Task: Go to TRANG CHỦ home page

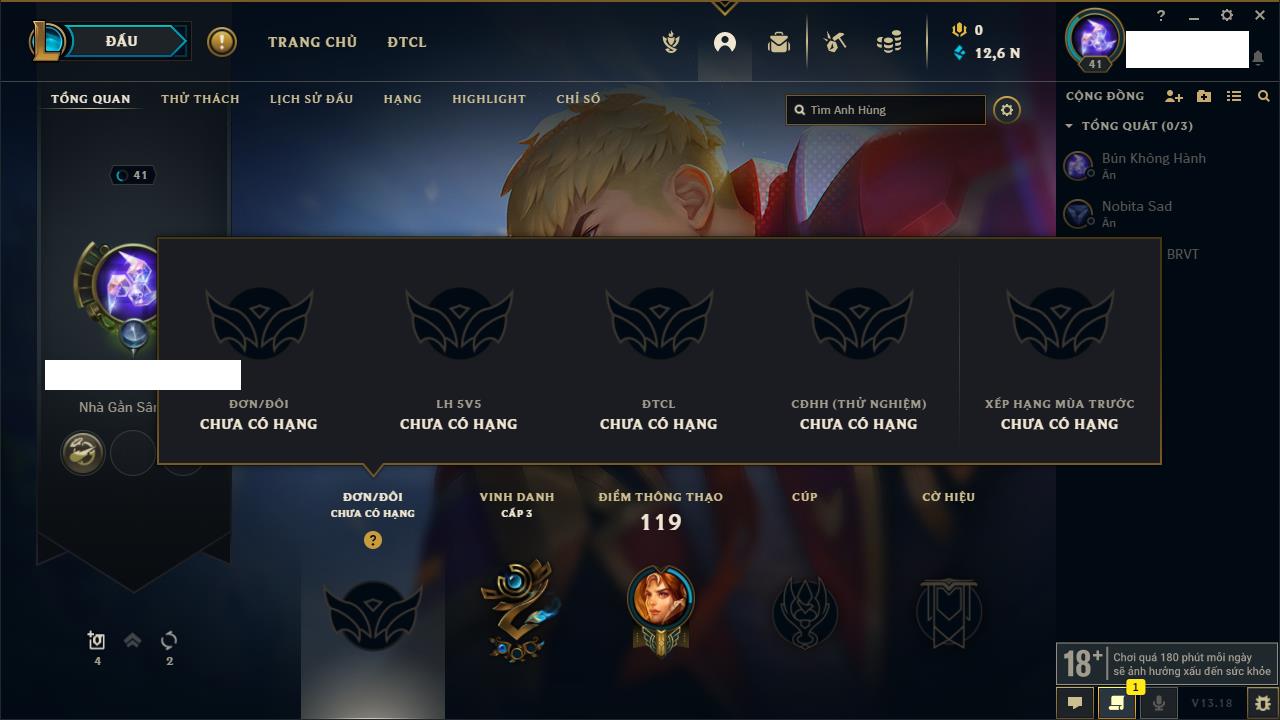Action: pos(312,42)
